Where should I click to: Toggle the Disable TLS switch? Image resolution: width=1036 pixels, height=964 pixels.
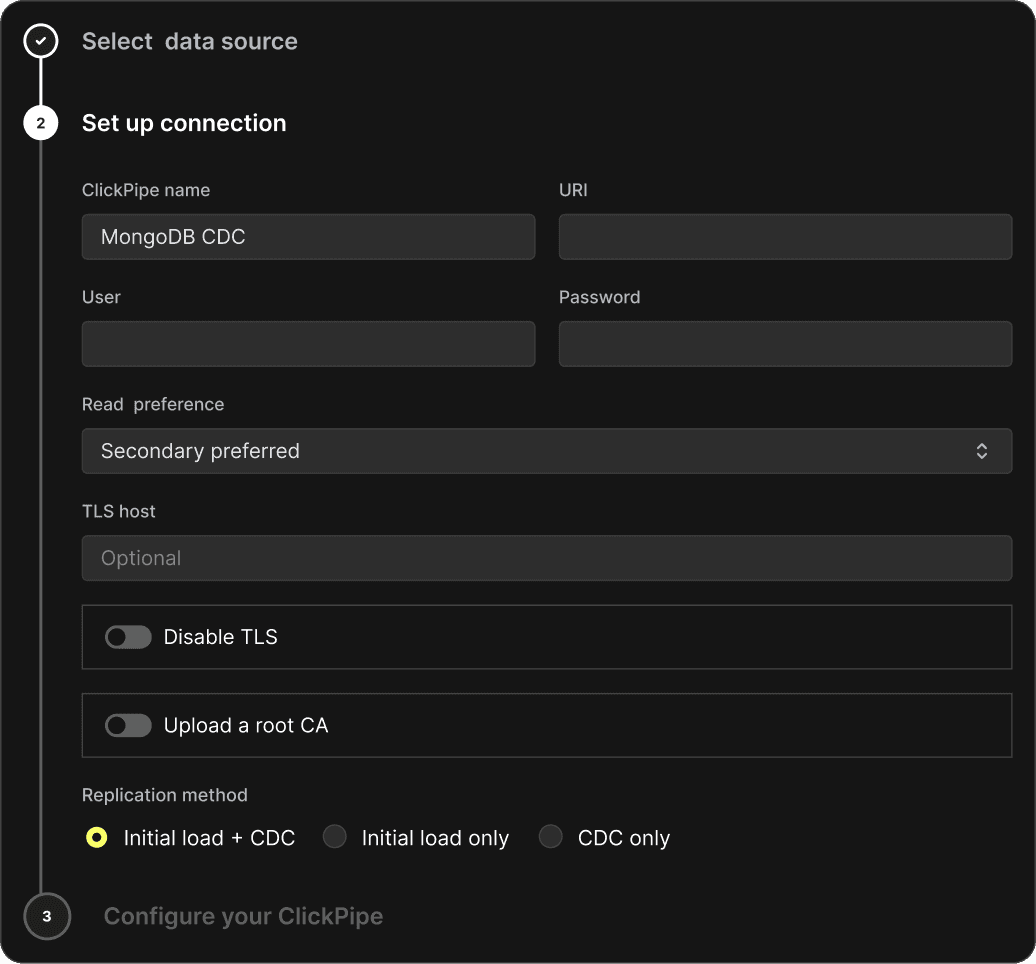coord(128,637)
